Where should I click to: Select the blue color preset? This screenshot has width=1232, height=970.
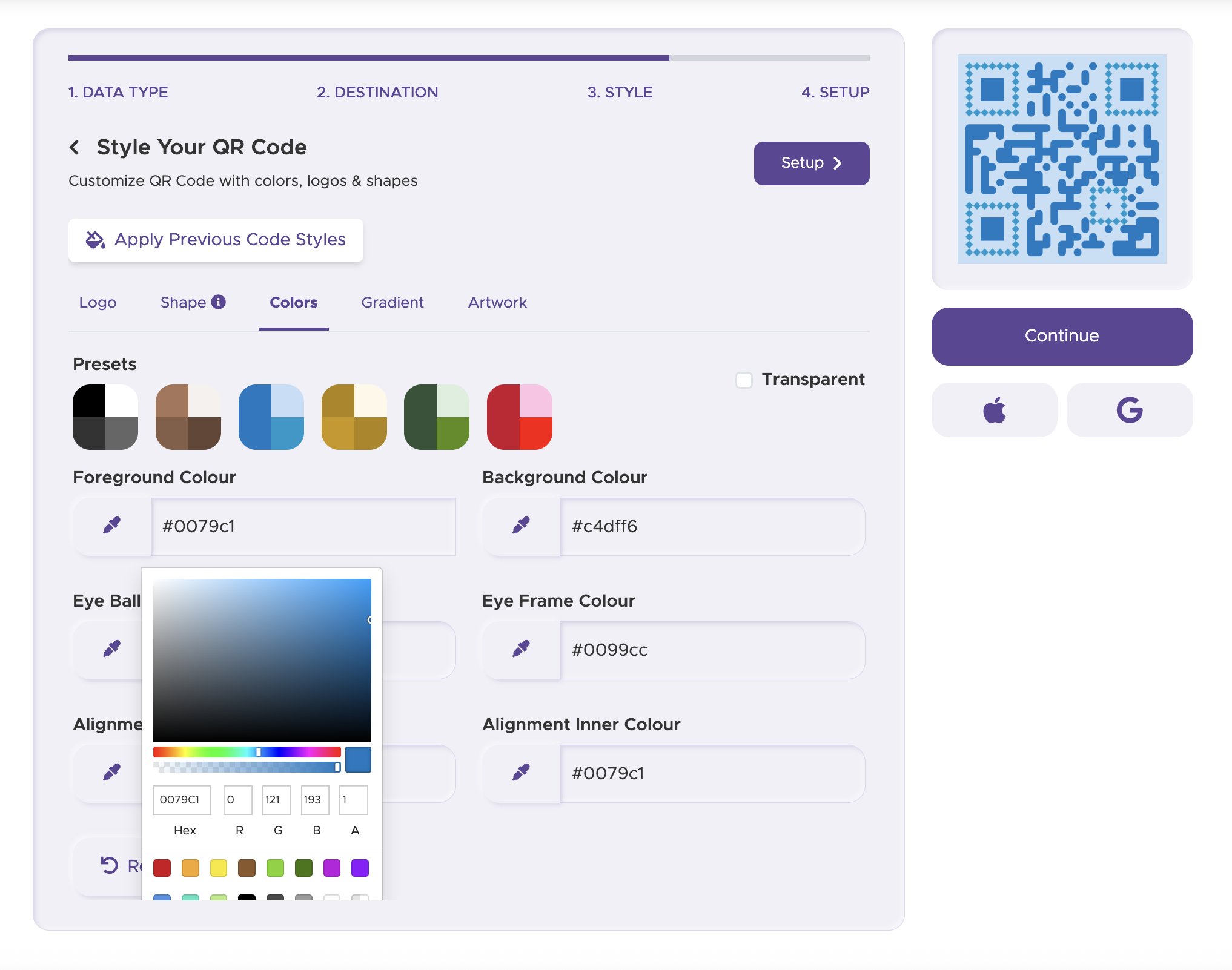271,417
